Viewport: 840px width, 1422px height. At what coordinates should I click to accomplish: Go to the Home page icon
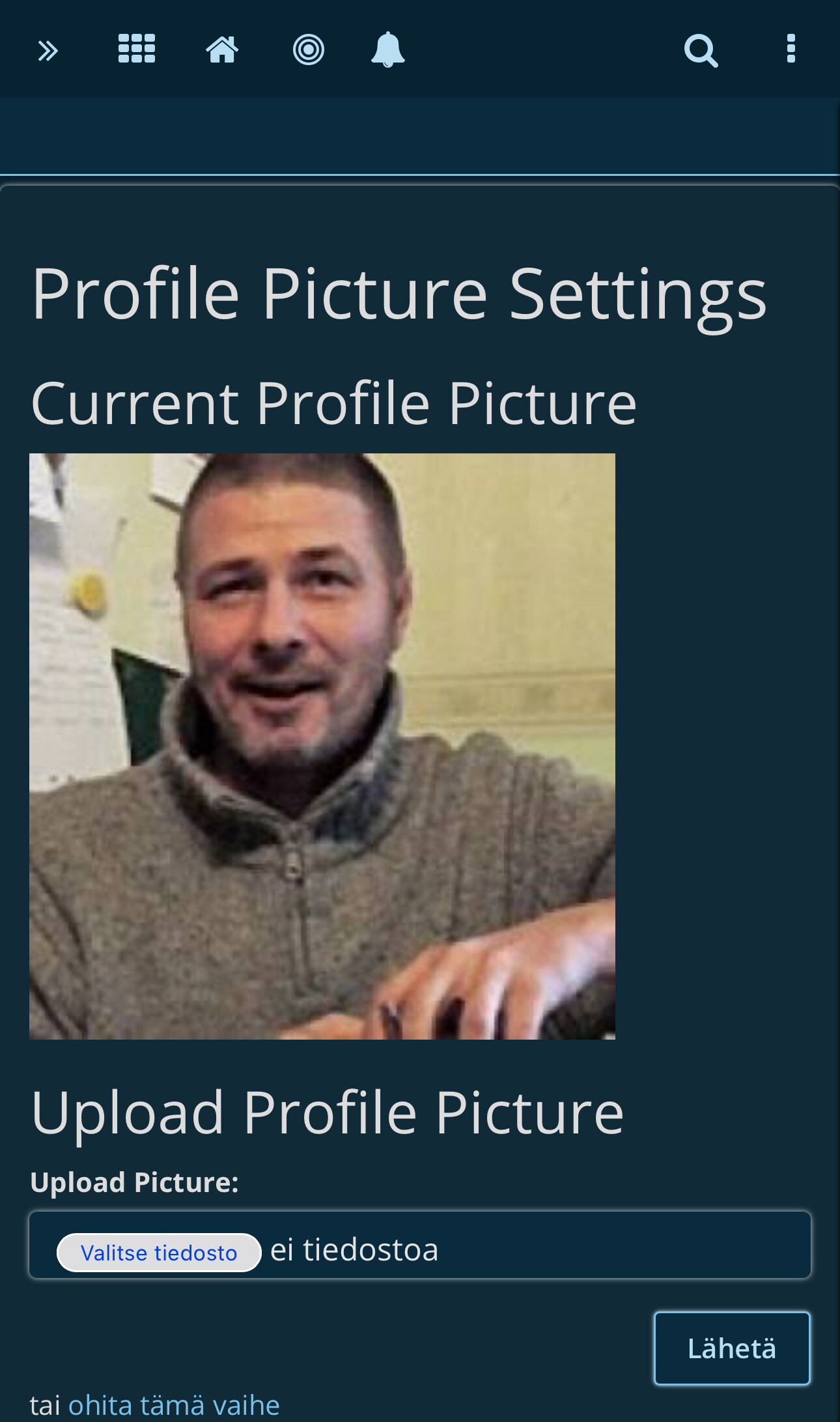point(222,50)
